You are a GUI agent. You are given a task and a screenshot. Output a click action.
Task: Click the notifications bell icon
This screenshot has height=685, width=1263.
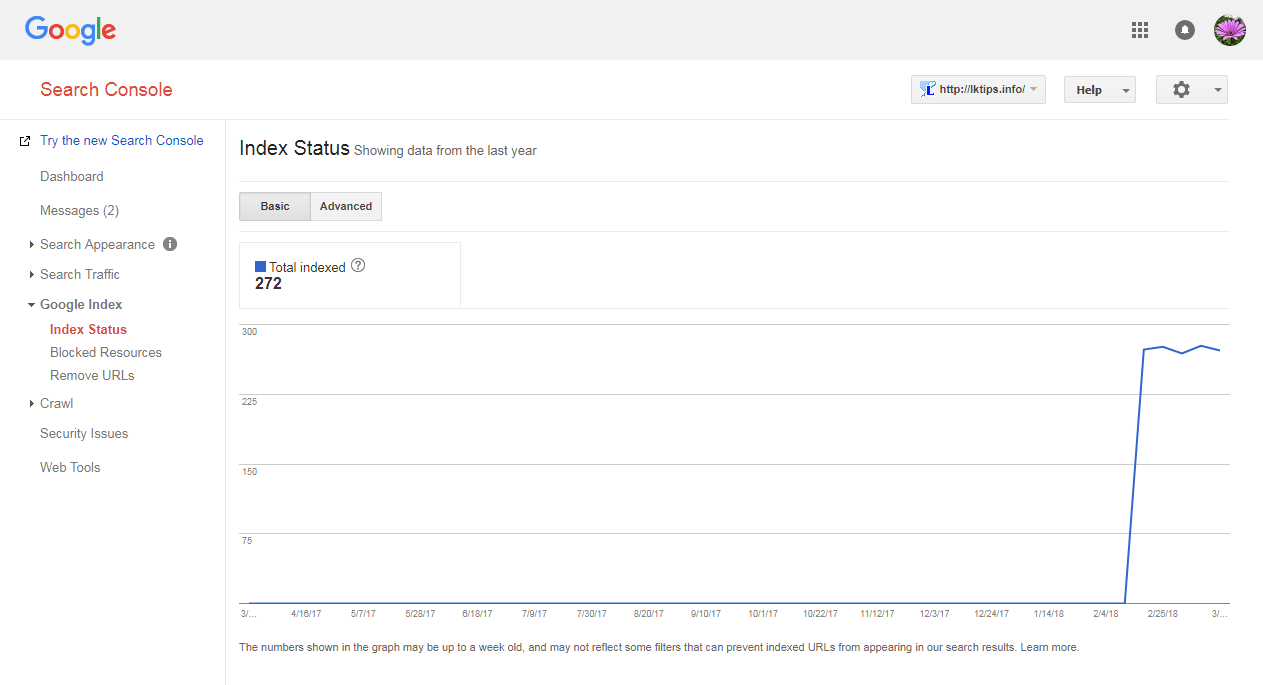(1185, 30)
